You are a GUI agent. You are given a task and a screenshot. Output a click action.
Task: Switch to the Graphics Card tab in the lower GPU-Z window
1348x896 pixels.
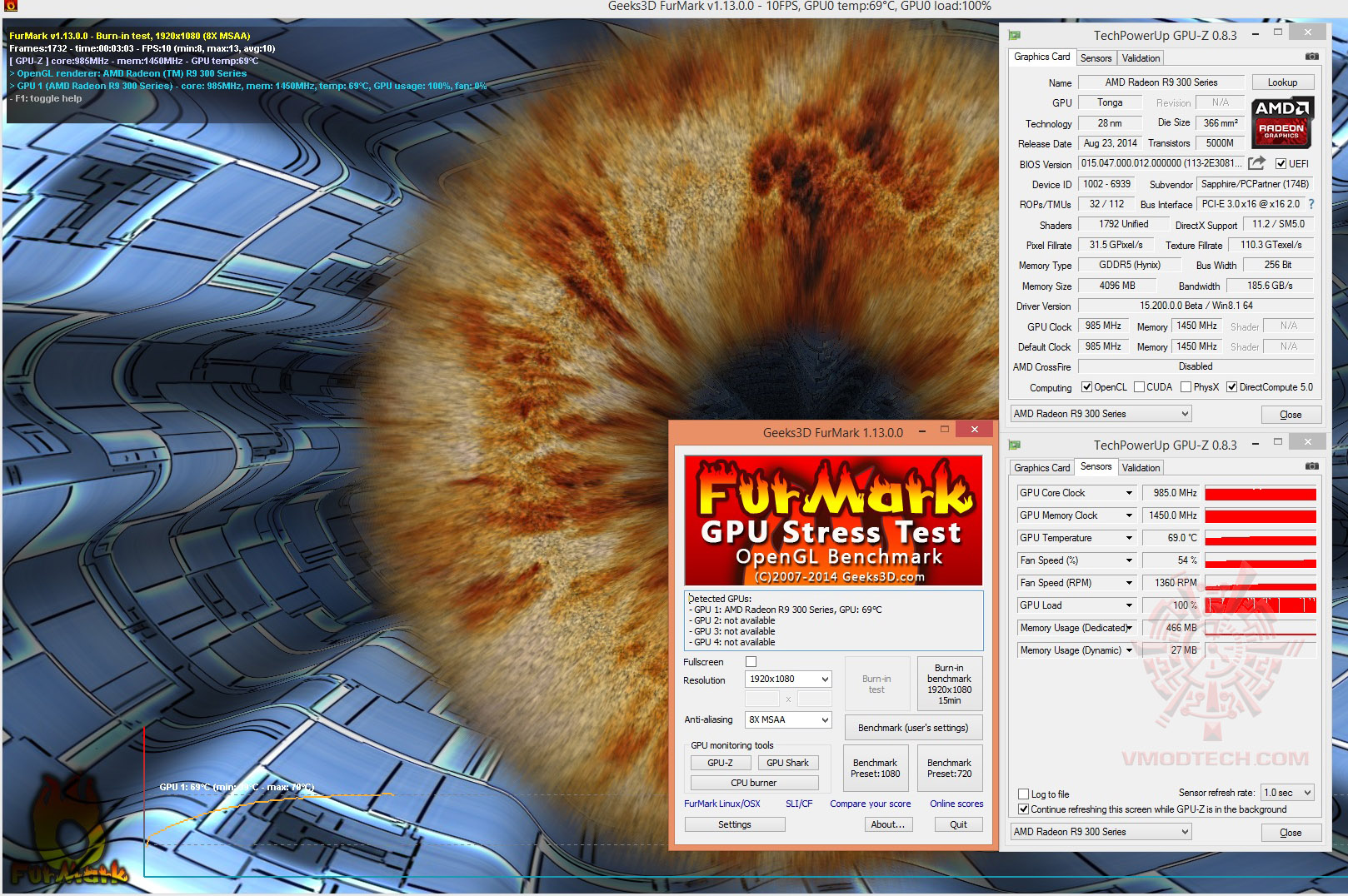(x=1041, y=468)
